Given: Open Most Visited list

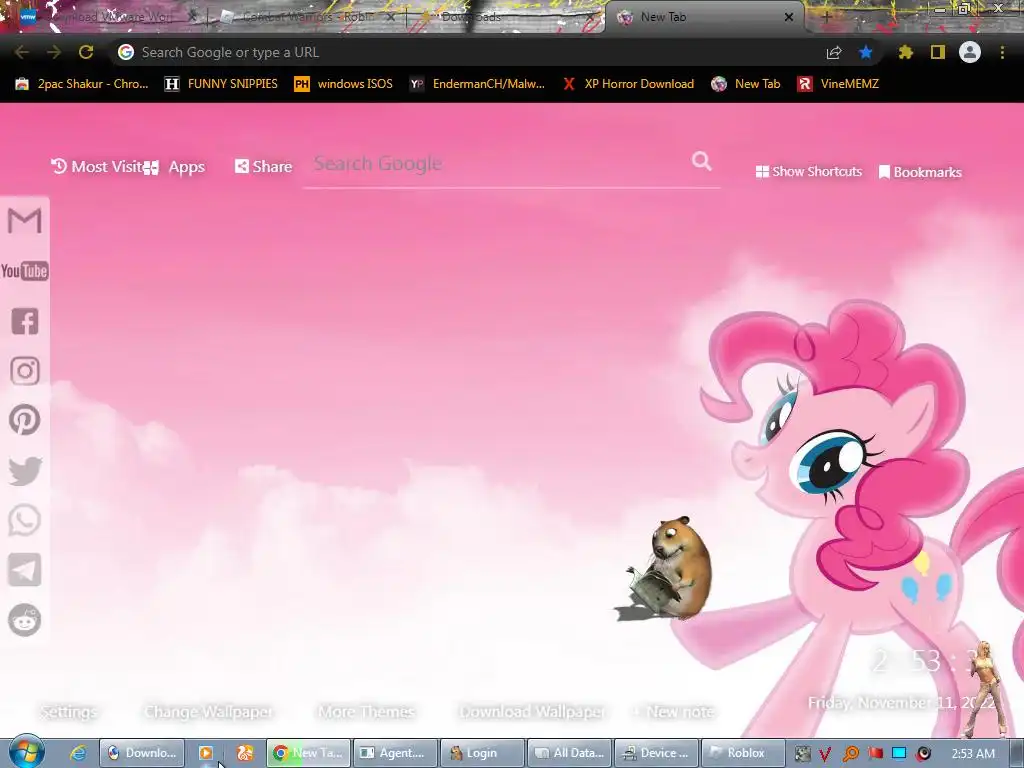Looking at the screenshot, I should tap(97, 167).
